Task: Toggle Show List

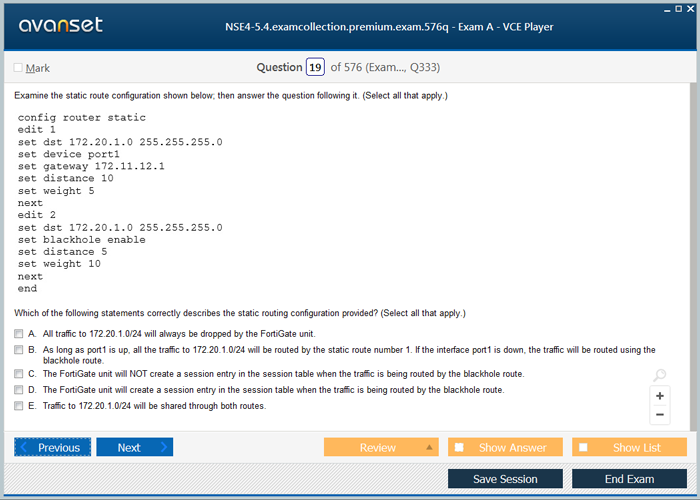Action: (629, 447)
